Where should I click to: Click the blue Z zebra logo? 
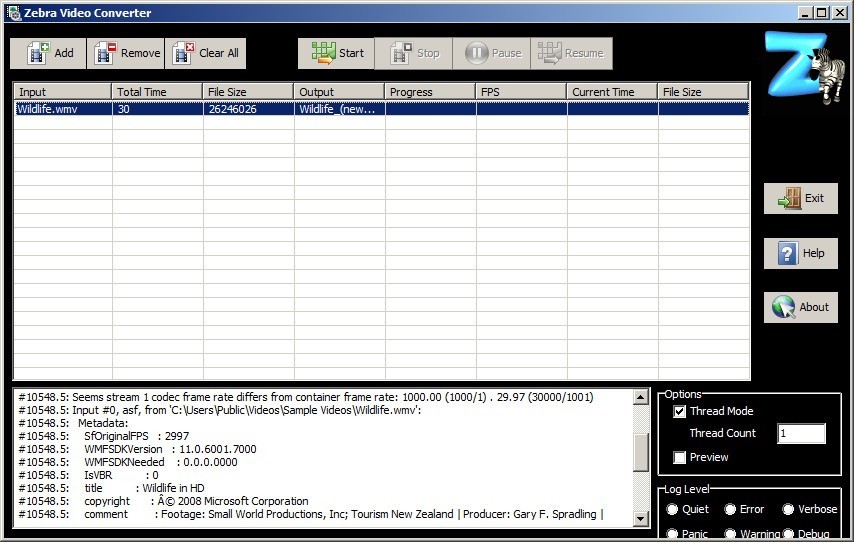click(804, 66)
